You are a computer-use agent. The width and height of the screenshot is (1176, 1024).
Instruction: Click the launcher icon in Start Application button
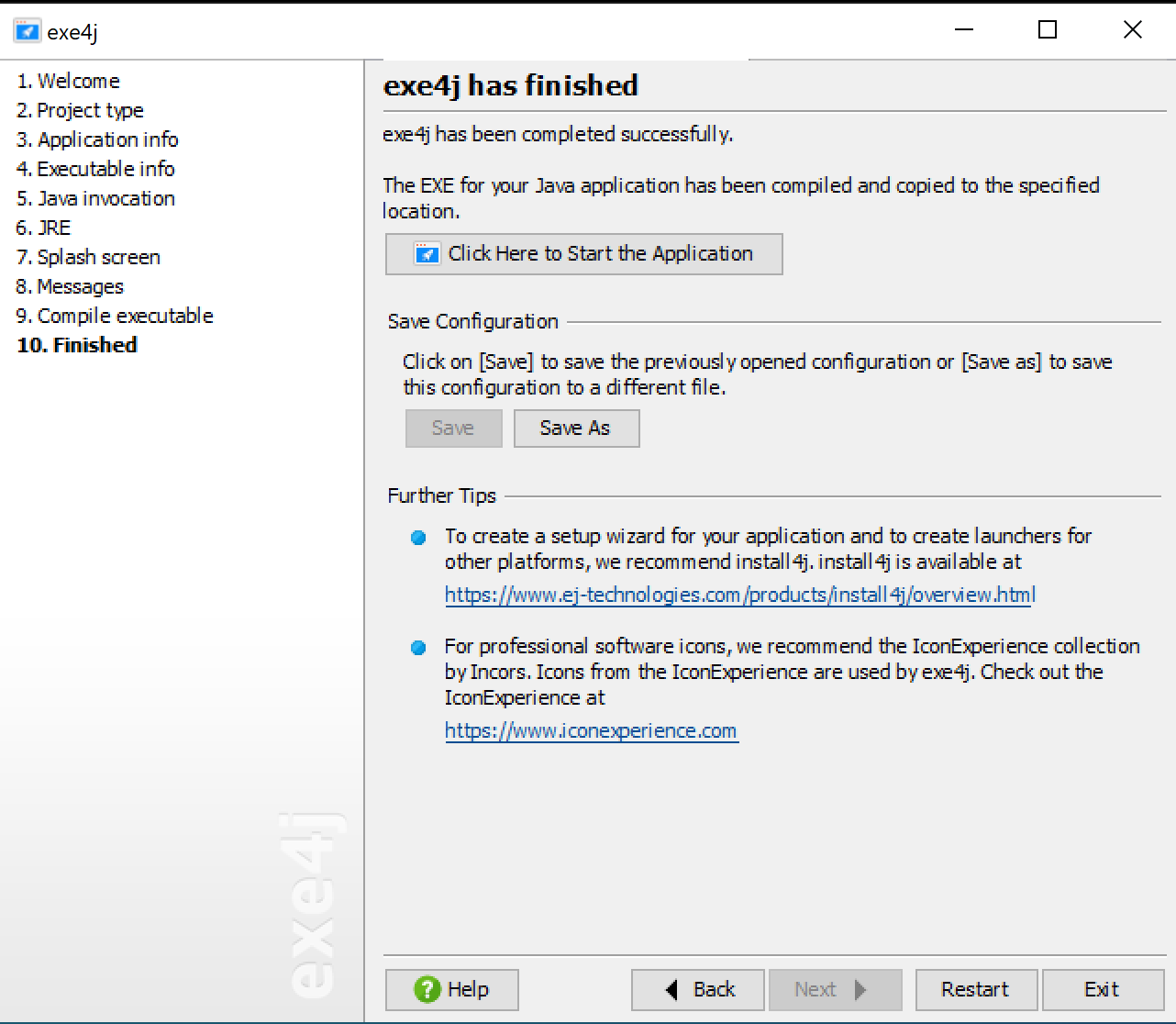point(427,254)
